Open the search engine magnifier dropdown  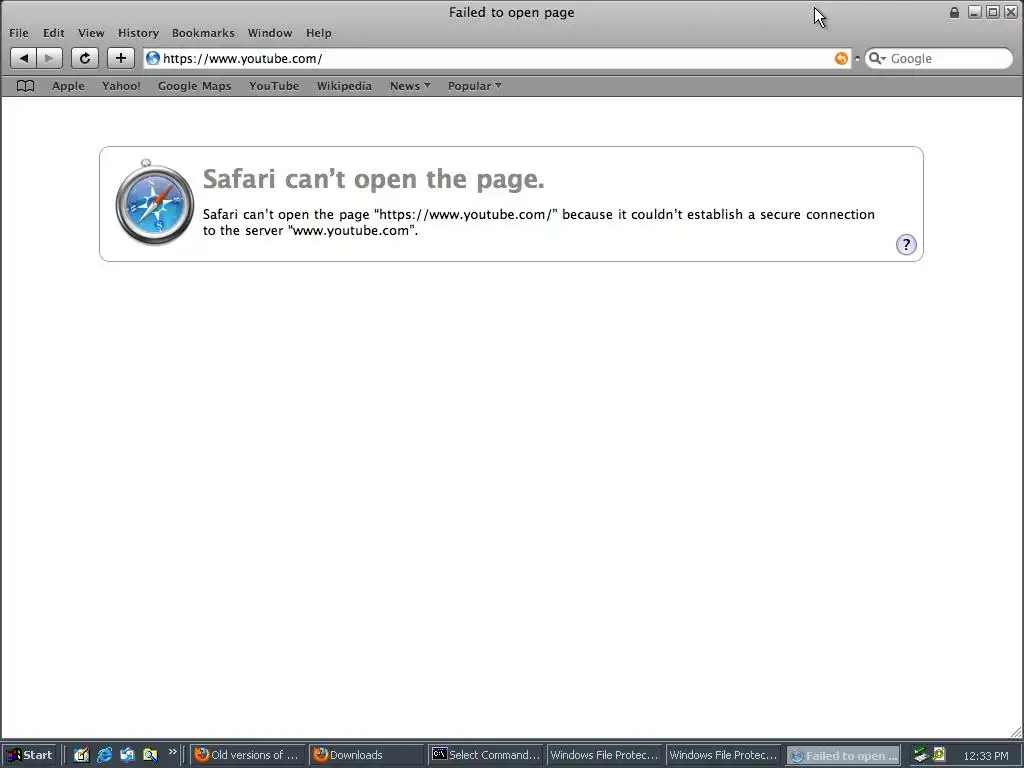tap(877, 58)
